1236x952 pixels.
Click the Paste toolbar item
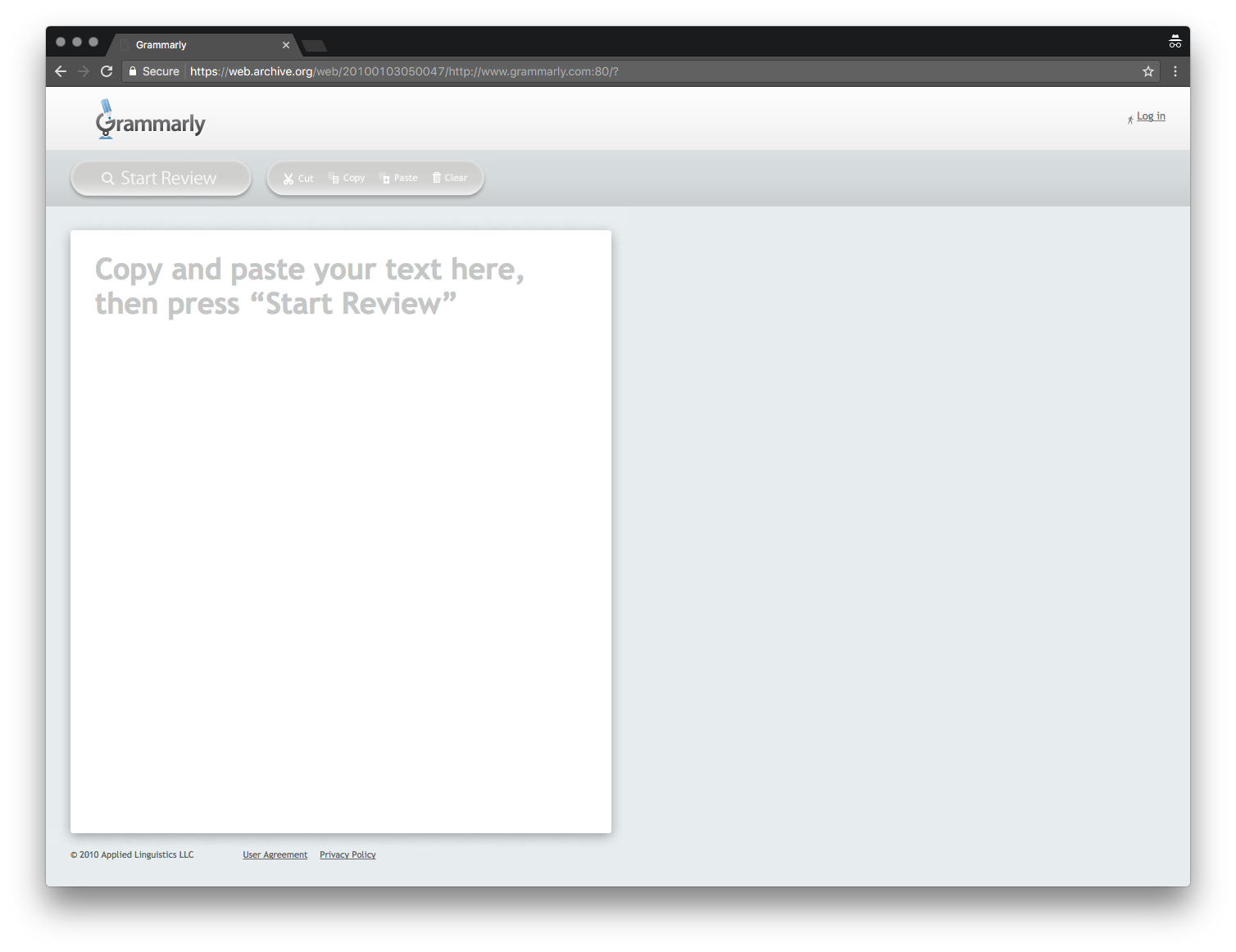click(x=398, y=178)
